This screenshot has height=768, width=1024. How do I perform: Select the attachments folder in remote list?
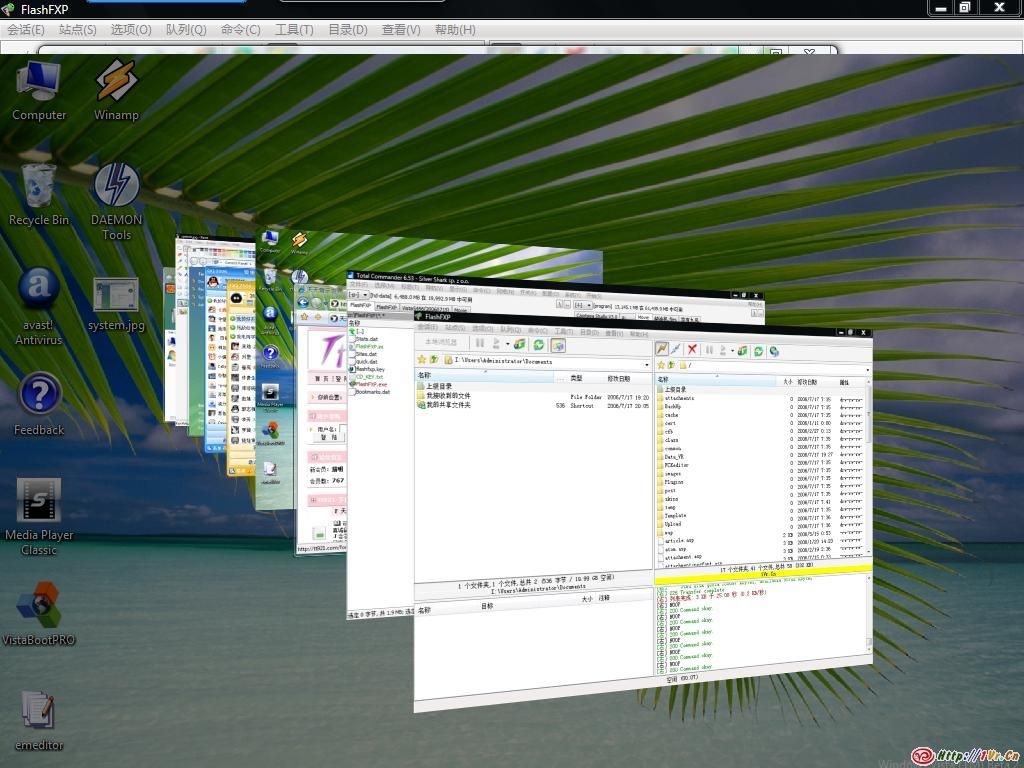click(x=679, y=398)
